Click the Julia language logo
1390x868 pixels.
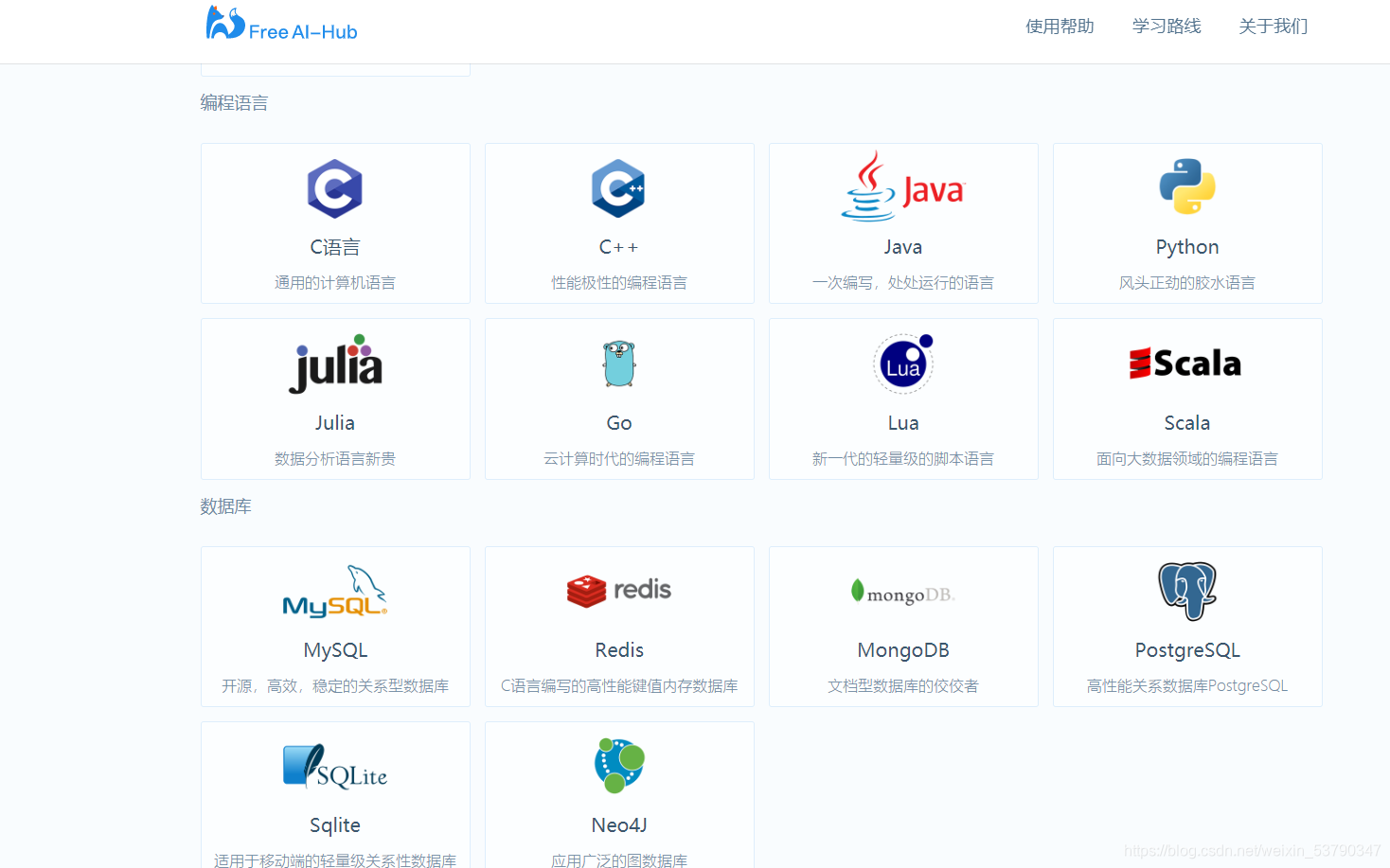334,363
